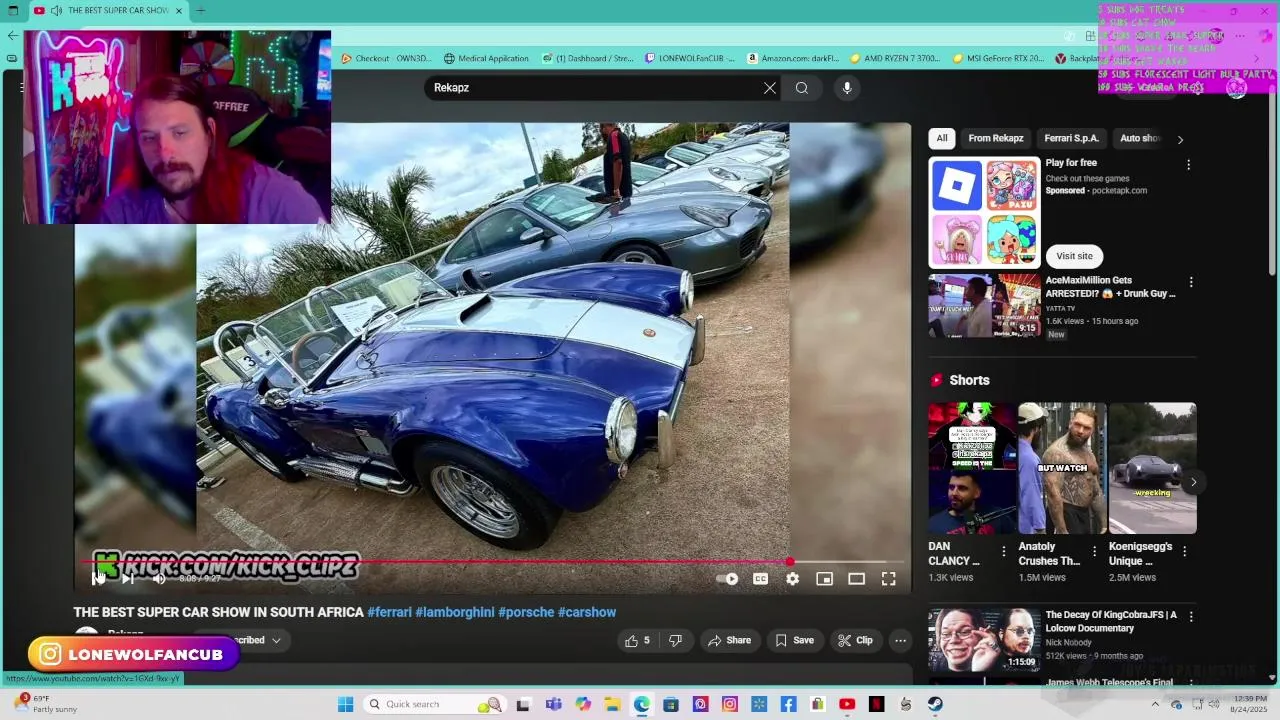Start voice search with the microphone icon

[847, 88]
